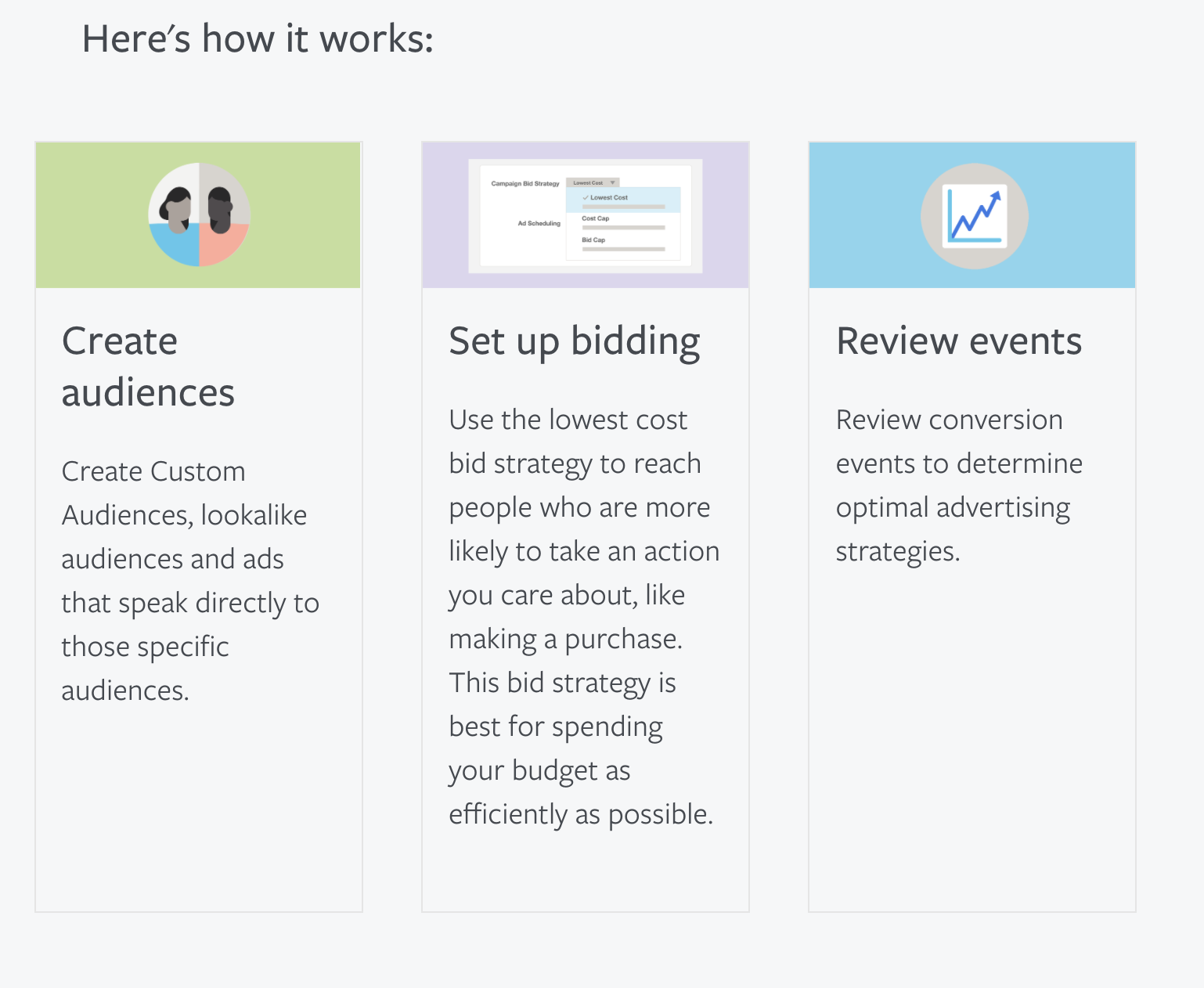Click the lowest cost bid strategy description paragraph
Image resolution: width=1204 pixels, height=988 pixels.
click(584, 617)
